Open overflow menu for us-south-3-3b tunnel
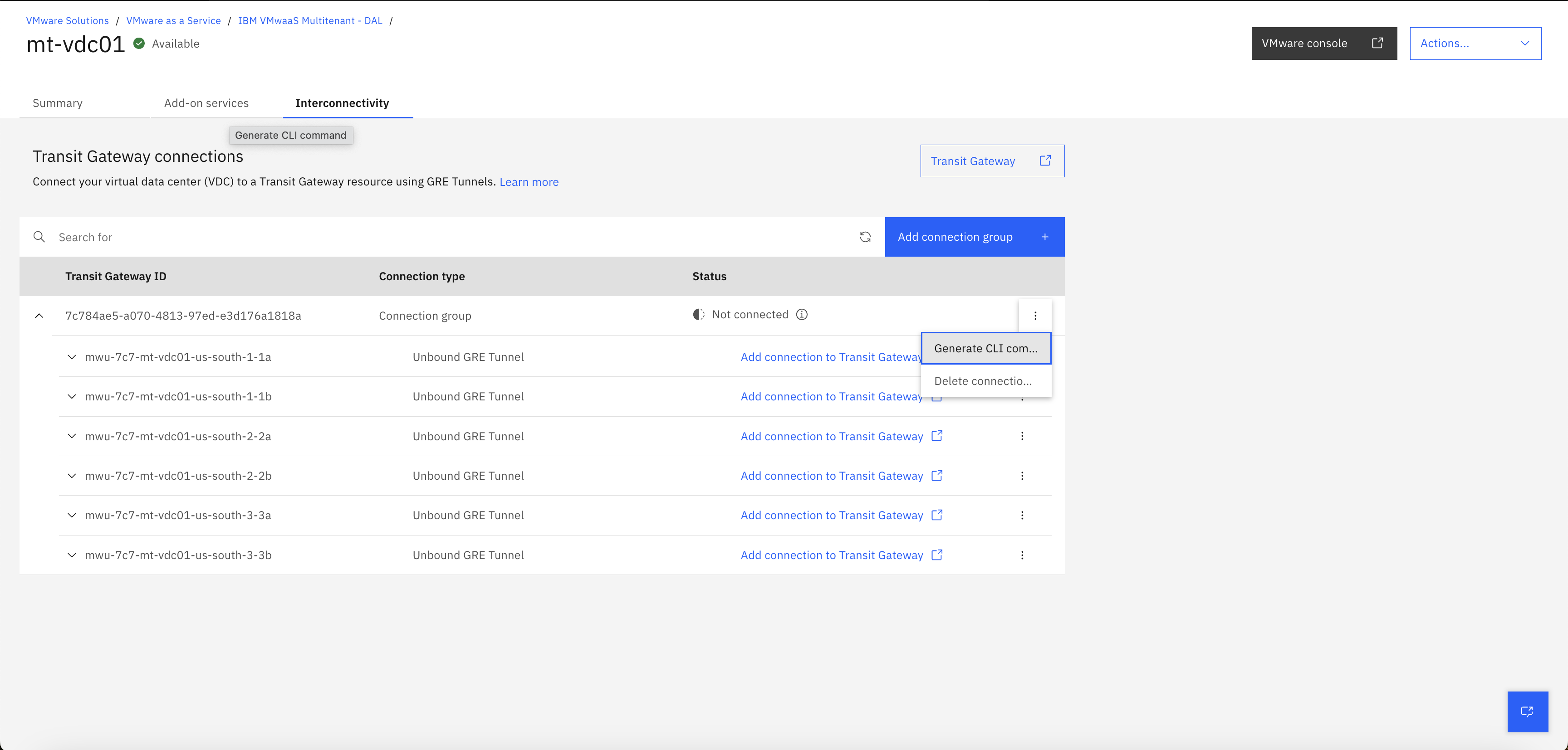 [x=1022, y=555]
